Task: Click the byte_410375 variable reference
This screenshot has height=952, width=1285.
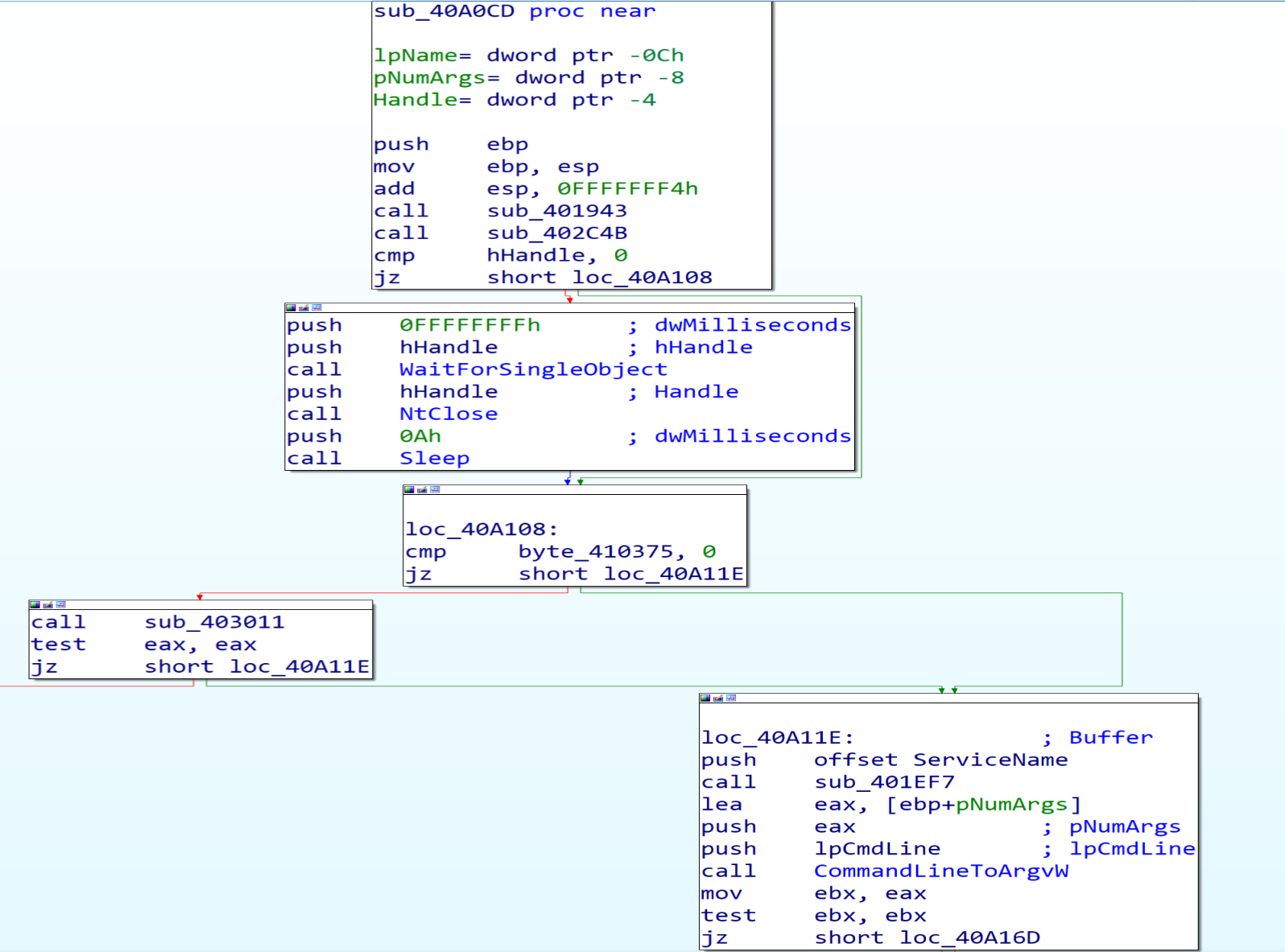Action: tap(595, 552)
